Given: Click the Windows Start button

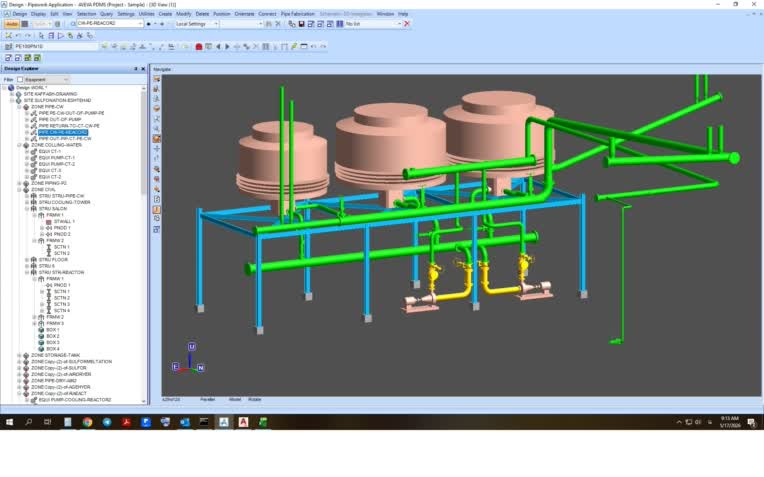Looking at the screenshot, I should click(9, 422).
